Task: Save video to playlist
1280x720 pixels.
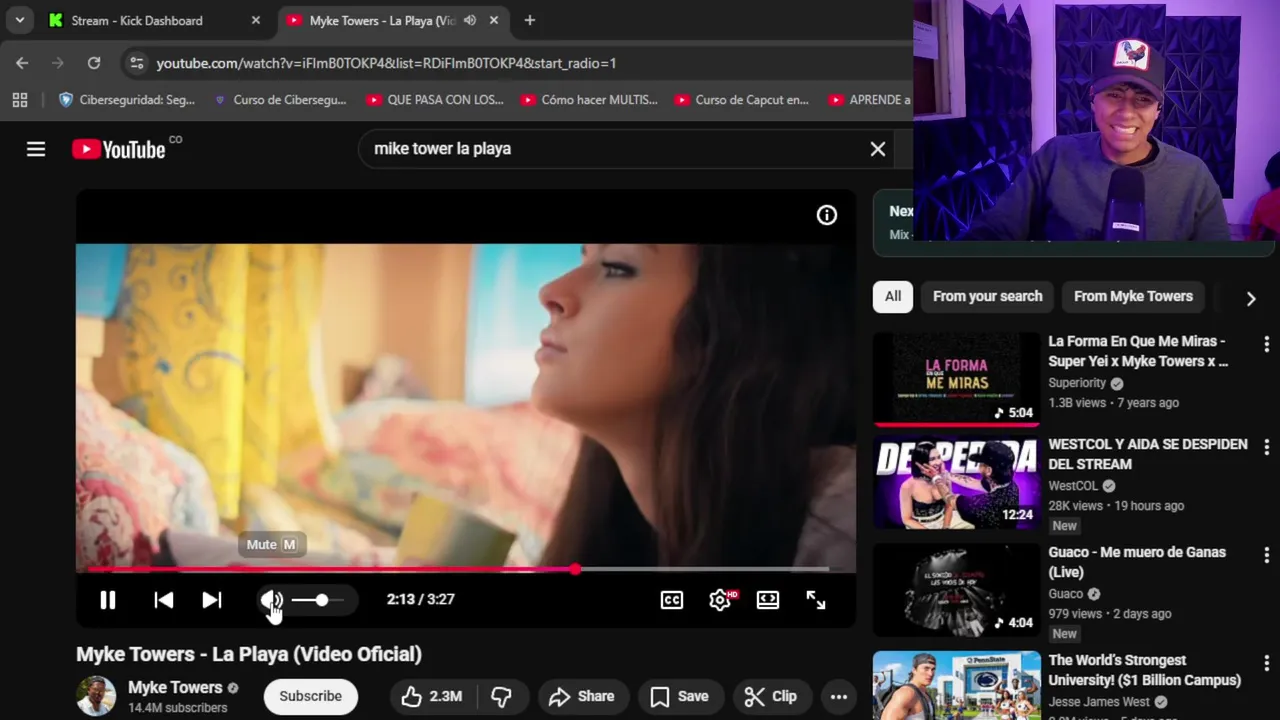Action: [x=680, y=697]
